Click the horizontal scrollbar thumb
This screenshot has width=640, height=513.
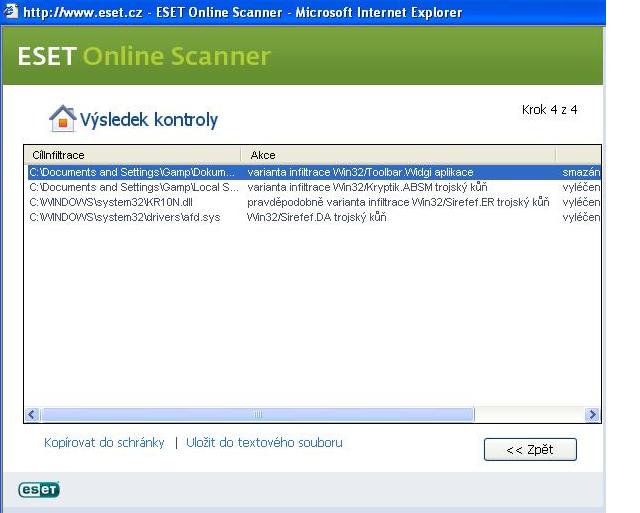(258, 415)
